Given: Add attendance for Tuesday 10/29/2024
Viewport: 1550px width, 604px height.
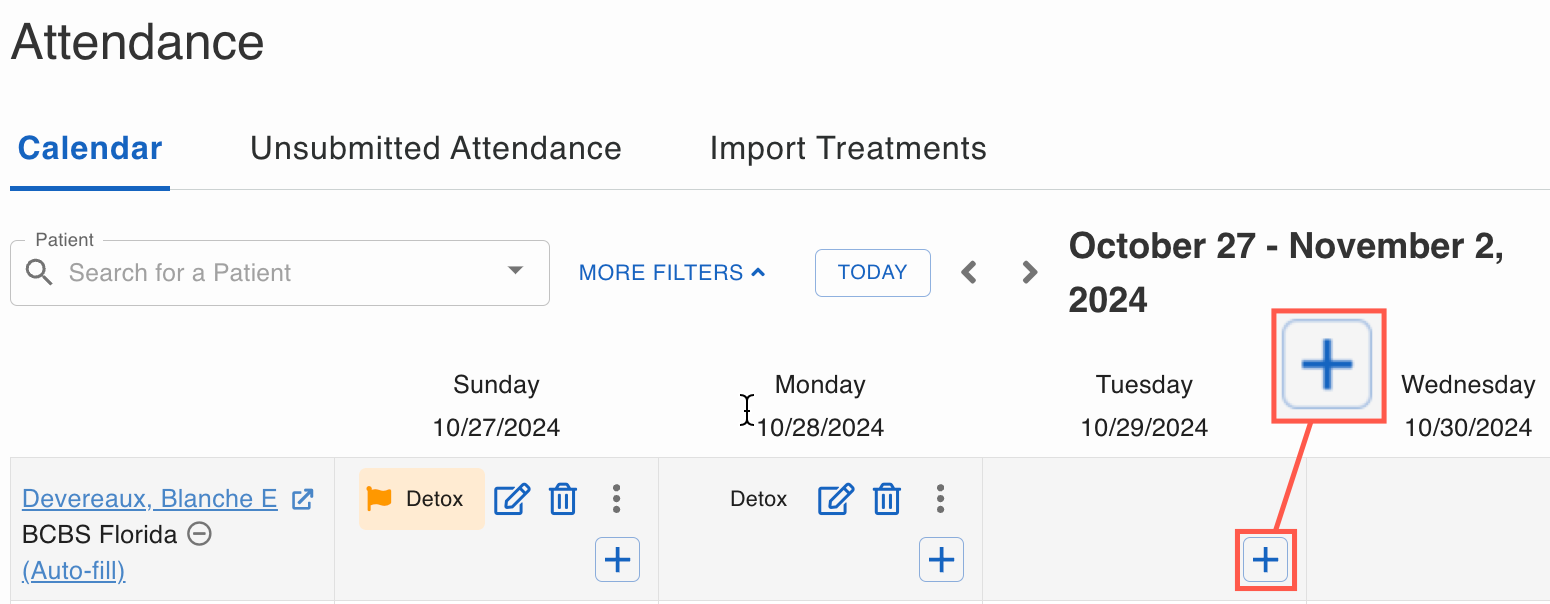Looking at the screenshot, I should (1265, 559).
